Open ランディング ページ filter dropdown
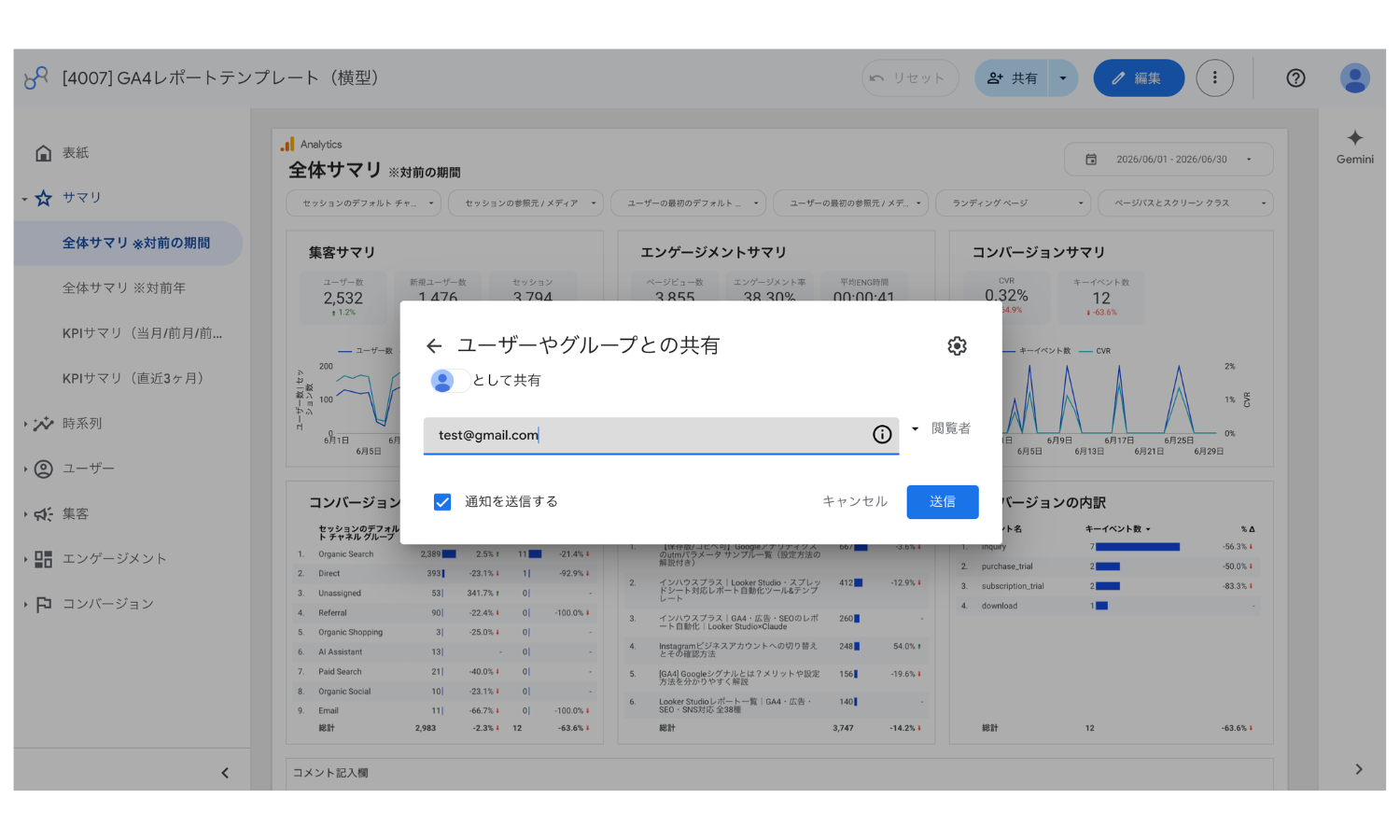Viewport: 1400px width, 840px height. coord(1013,203)
